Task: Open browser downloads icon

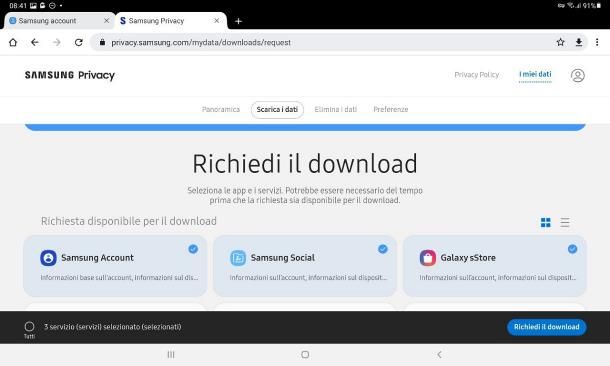Action: pos(579,42)
